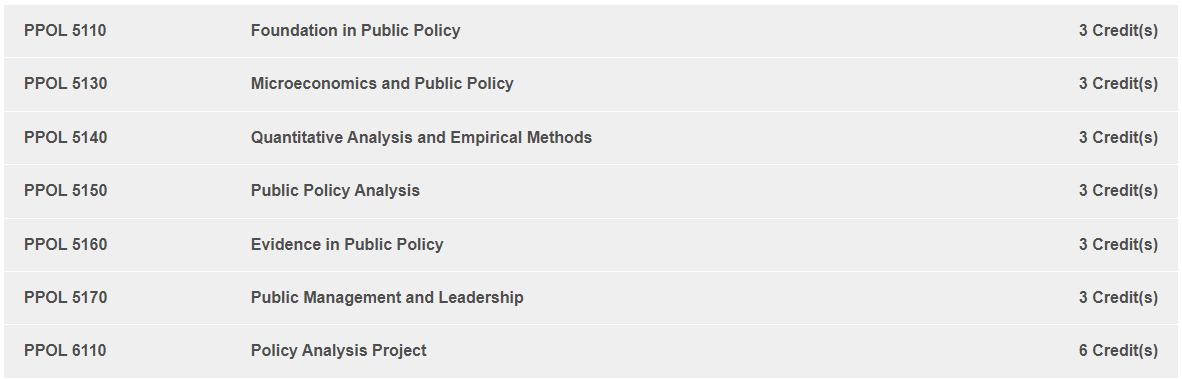This screenshot has height=379, width=1182.
Task: Select the PPOL 5150 course code
Action: coord(66,191)
